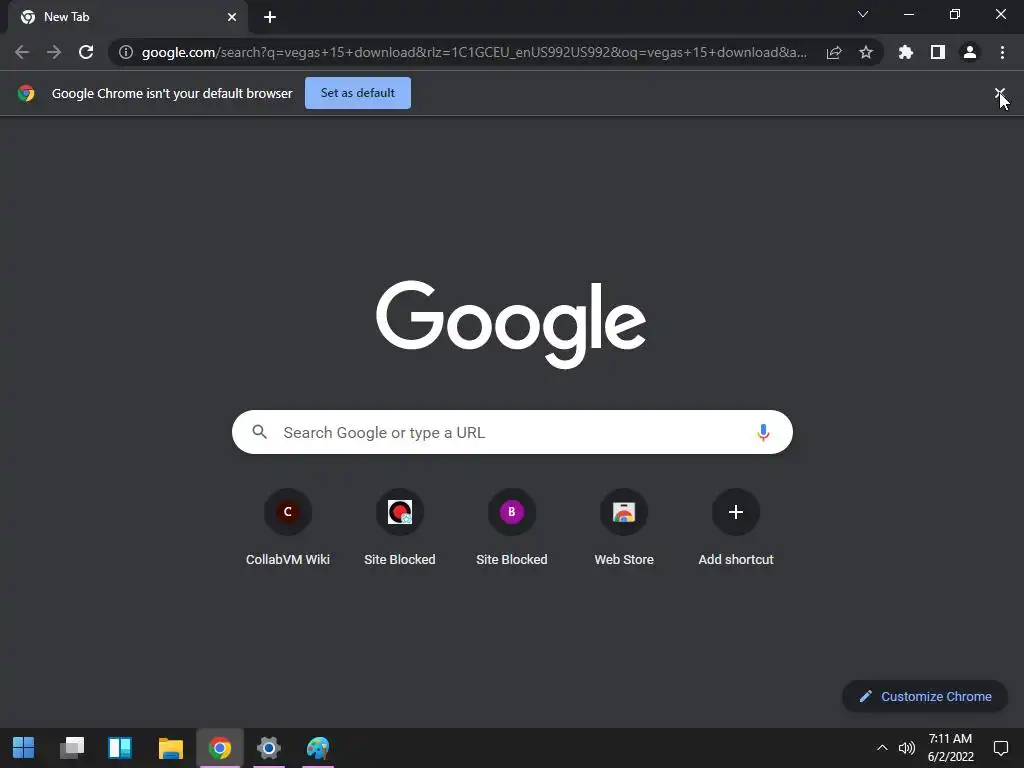Reload the page with the refresh icon
Image resolution: width=1024 pixels, height=768 pixels.
[86, 52]
